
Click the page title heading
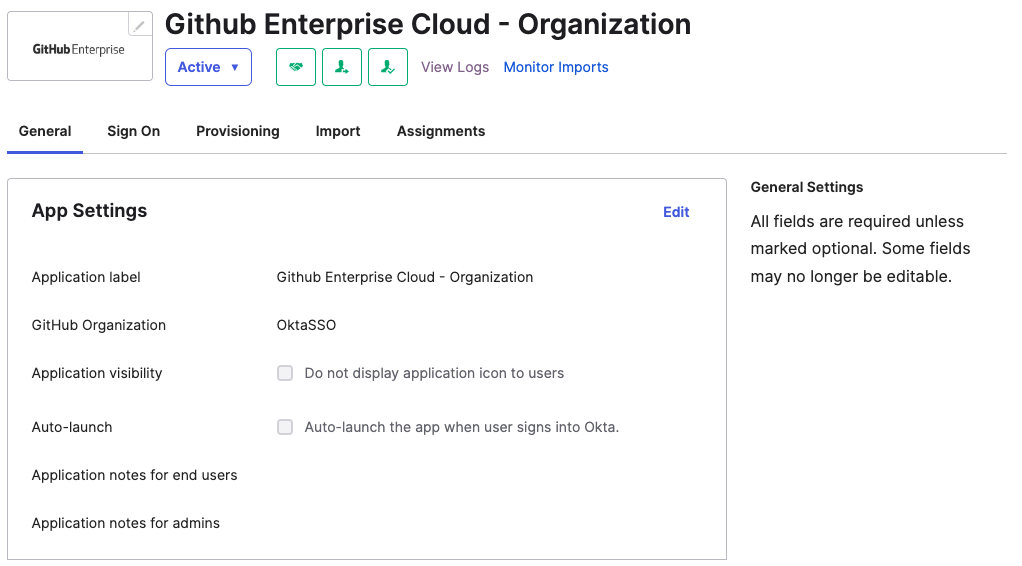click(x=428, y=24)
